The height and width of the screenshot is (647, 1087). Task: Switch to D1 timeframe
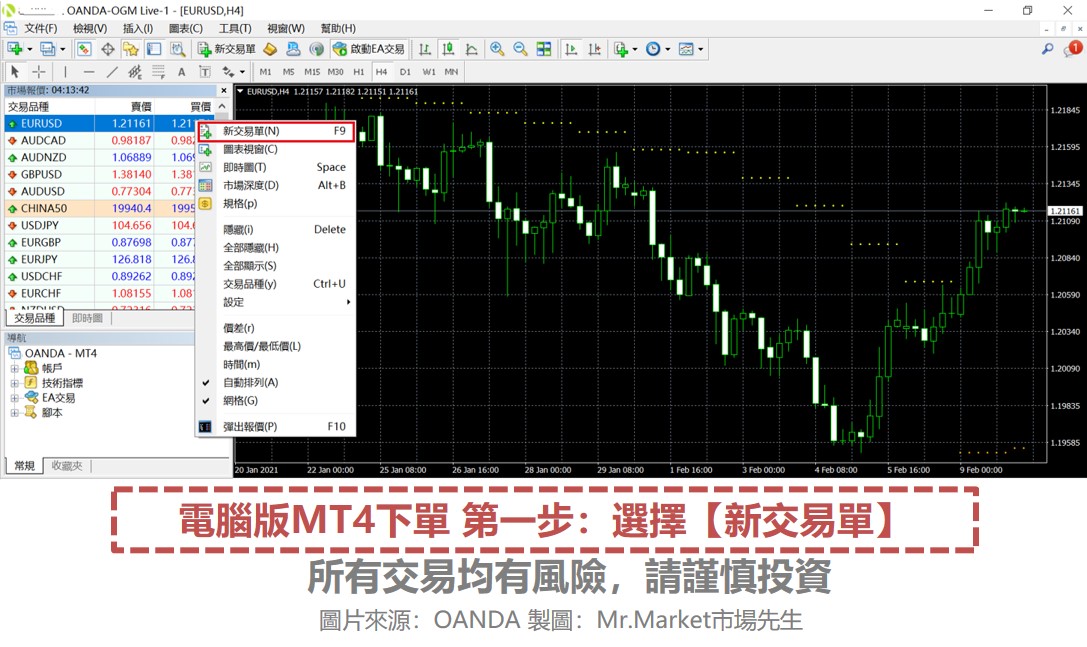pos(406,71)
